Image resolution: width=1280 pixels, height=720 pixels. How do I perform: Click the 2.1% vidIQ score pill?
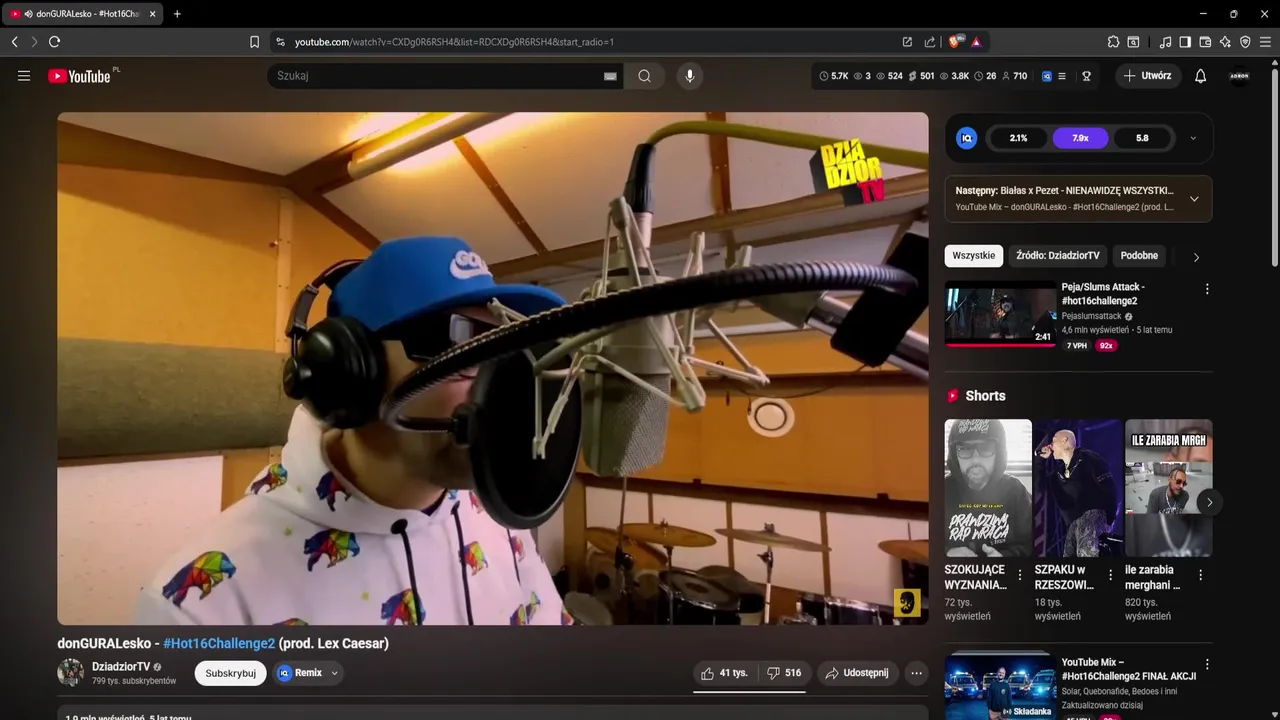pyautogui.click(x=1018, y=138)
